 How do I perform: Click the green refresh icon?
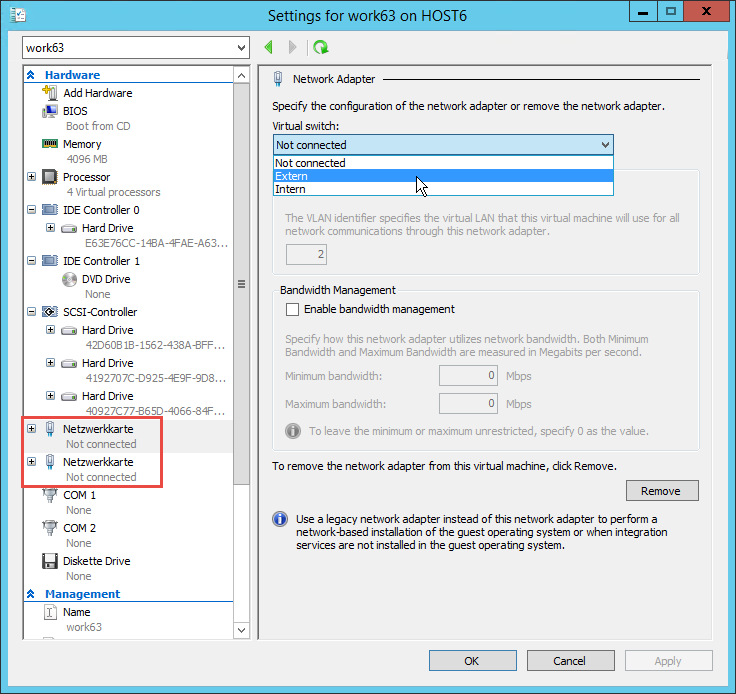[321, 47]
